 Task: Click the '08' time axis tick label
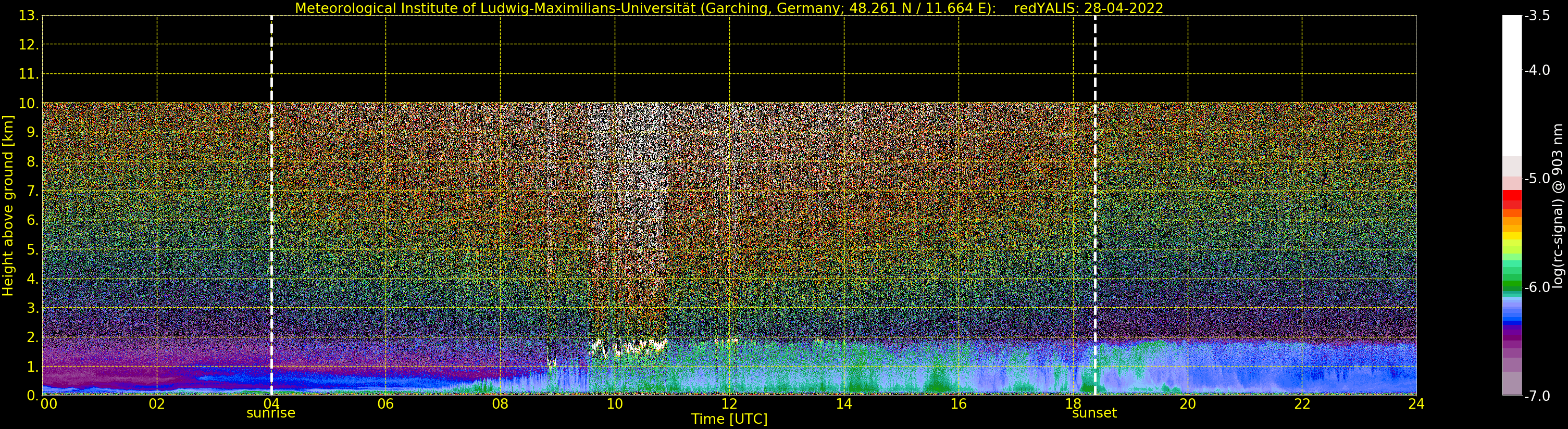click(x=500, y=404)
